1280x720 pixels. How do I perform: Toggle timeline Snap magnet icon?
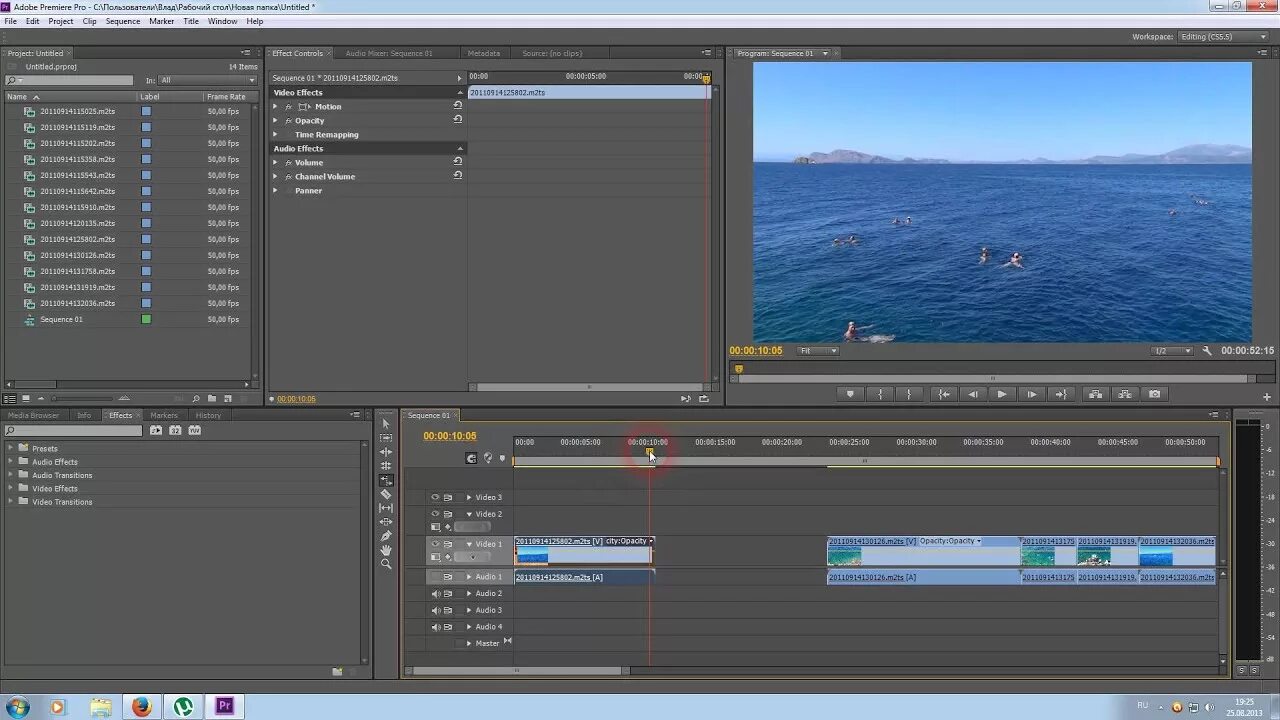click(472, 458)
